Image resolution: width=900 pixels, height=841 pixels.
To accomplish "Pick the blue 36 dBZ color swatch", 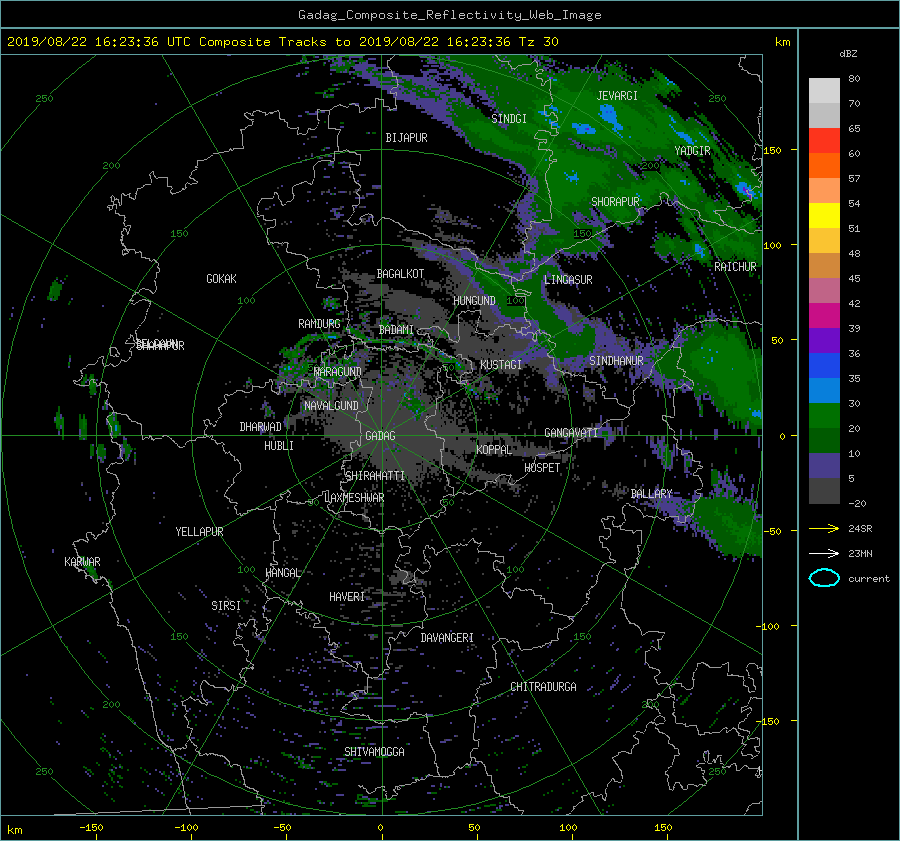I will click(x=824, y=365).
